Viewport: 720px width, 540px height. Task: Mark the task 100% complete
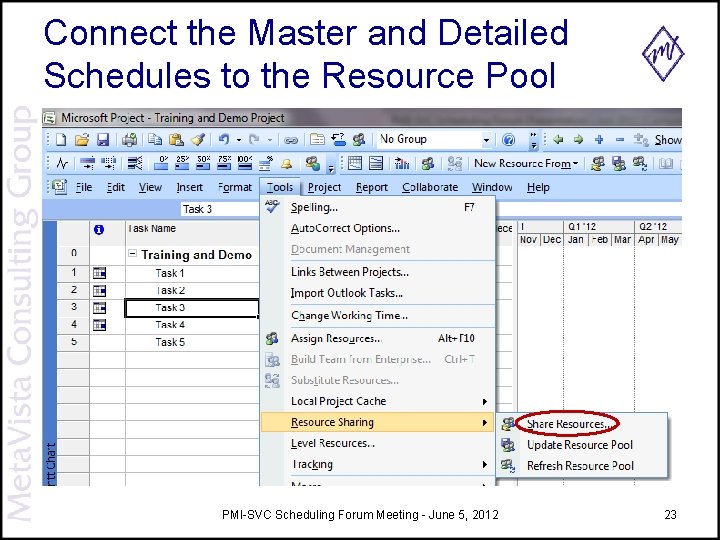(245, 163)
